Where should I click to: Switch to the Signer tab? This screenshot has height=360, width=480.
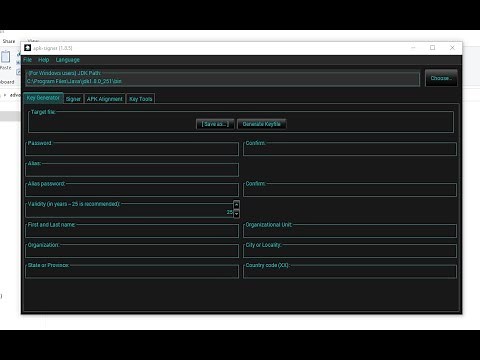(73, 99)
